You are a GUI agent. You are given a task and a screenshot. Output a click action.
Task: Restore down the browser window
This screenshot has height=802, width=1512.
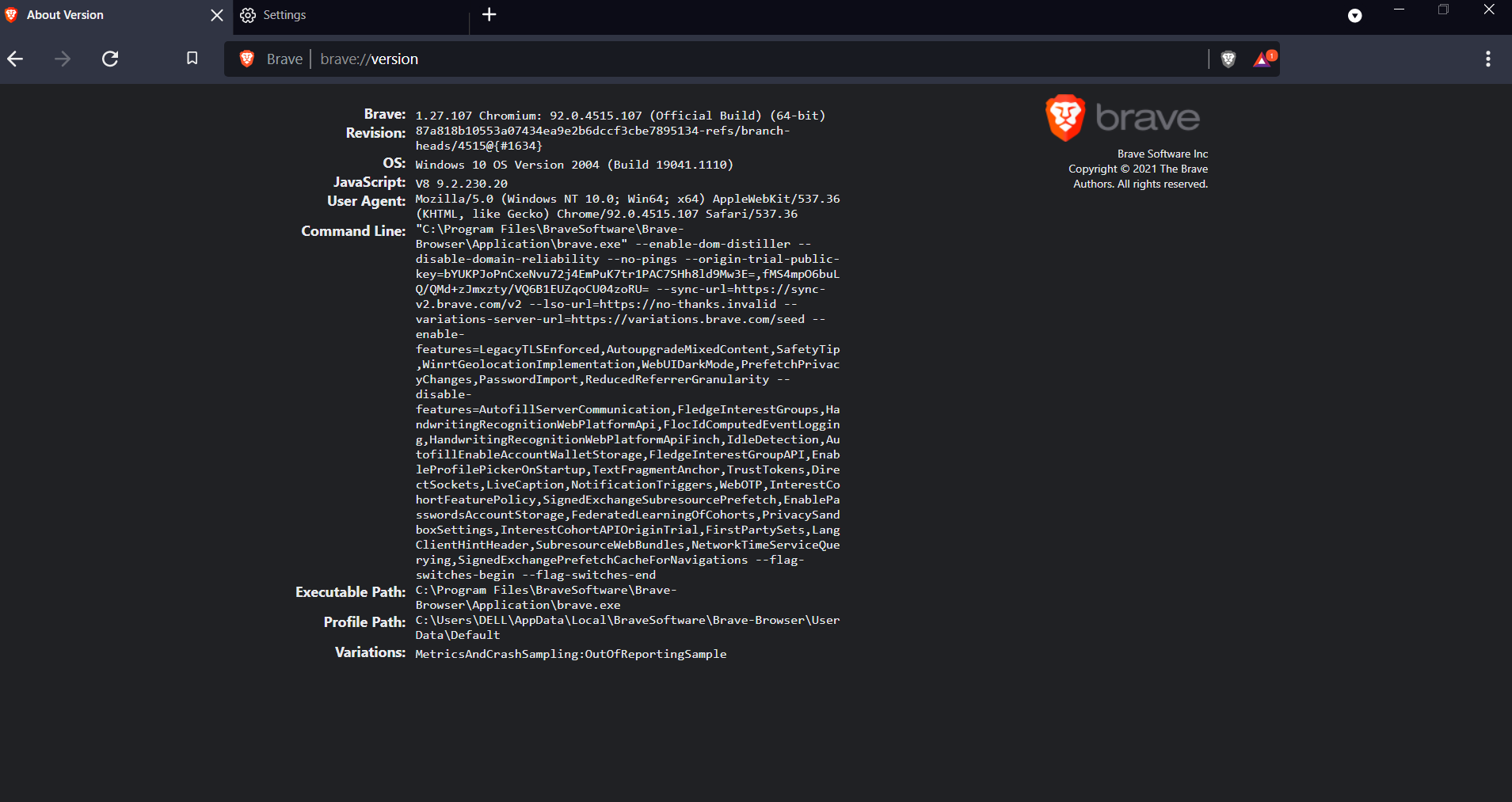pyautogui.click(x=1443, y=10)
